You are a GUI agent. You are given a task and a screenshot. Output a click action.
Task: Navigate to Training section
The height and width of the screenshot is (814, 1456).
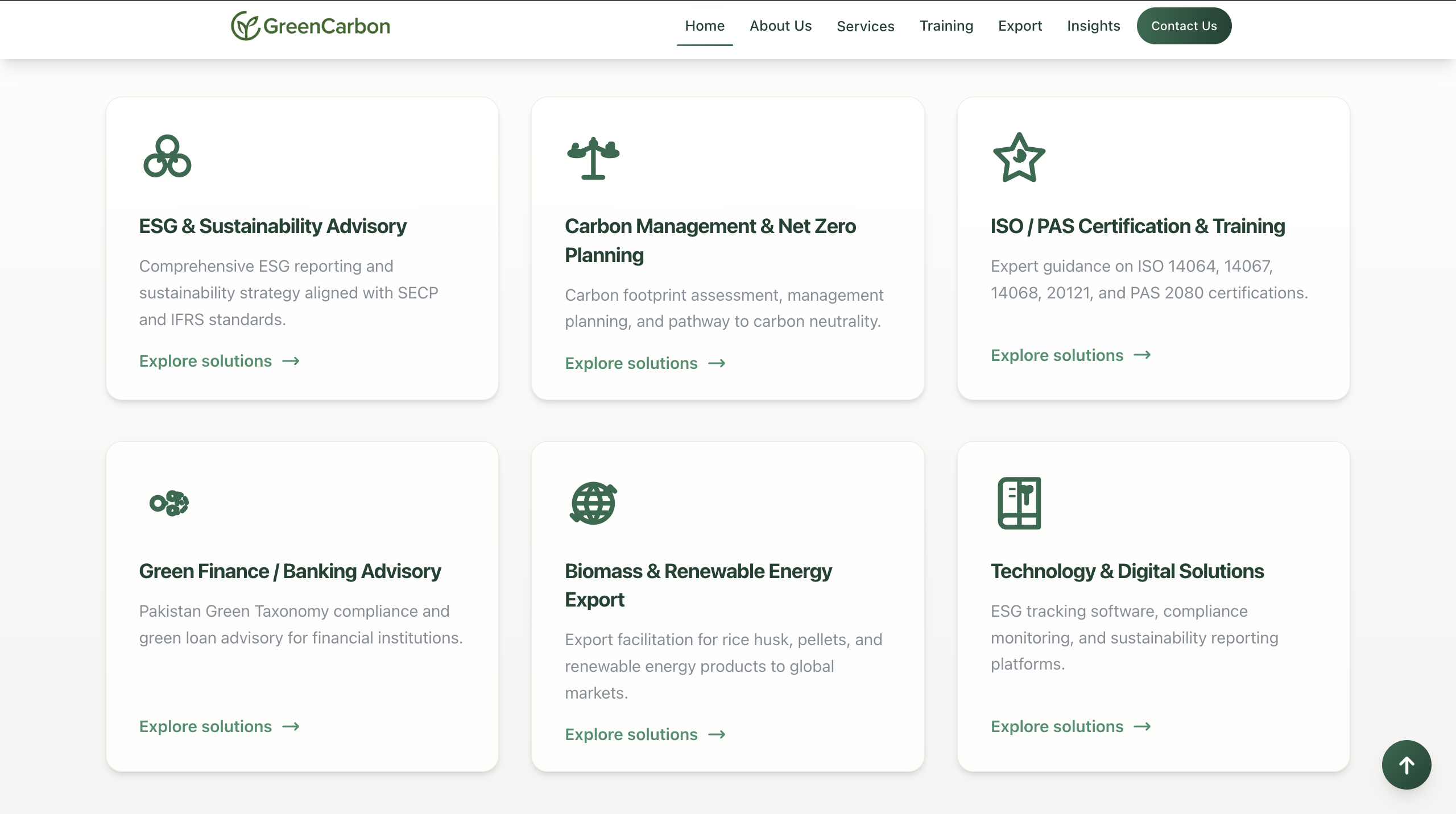coord(946,26)
